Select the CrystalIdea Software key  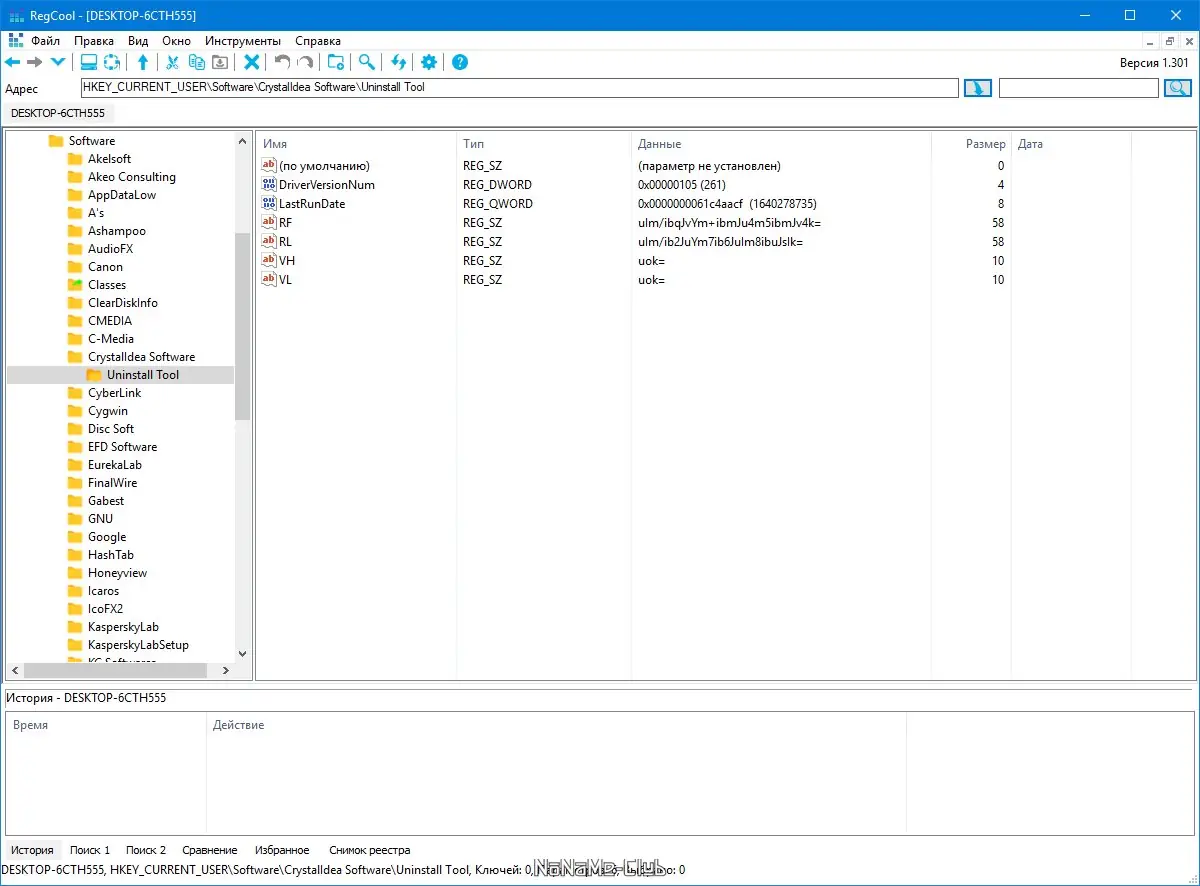click(x=141, y=357)
